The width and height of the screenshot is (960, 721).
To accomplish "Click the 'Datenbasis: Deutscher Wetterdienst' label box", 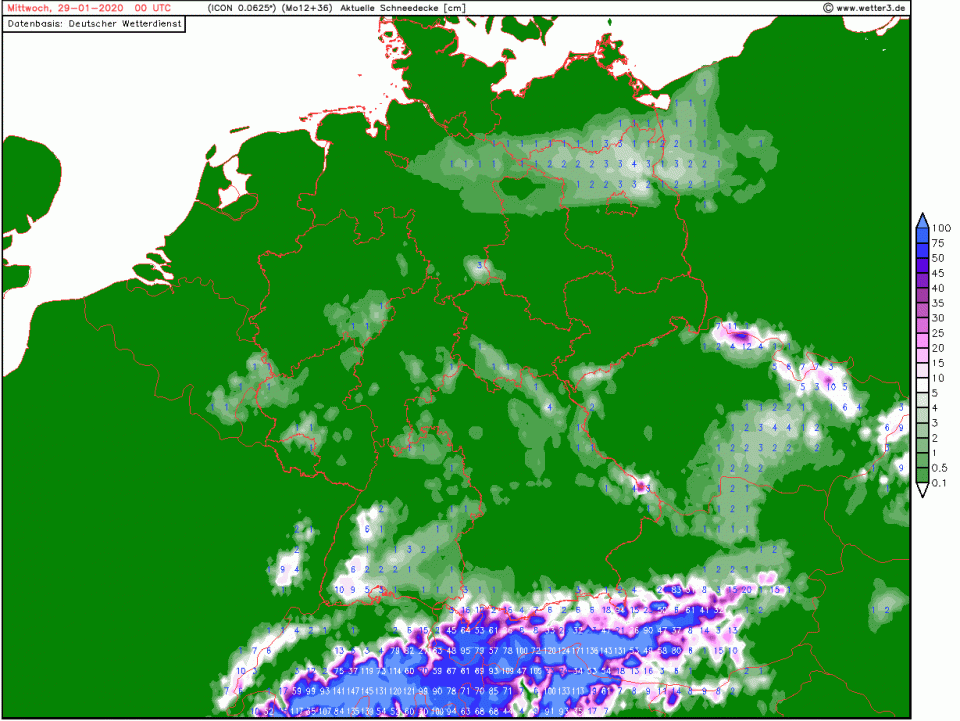I will (94, 23).
